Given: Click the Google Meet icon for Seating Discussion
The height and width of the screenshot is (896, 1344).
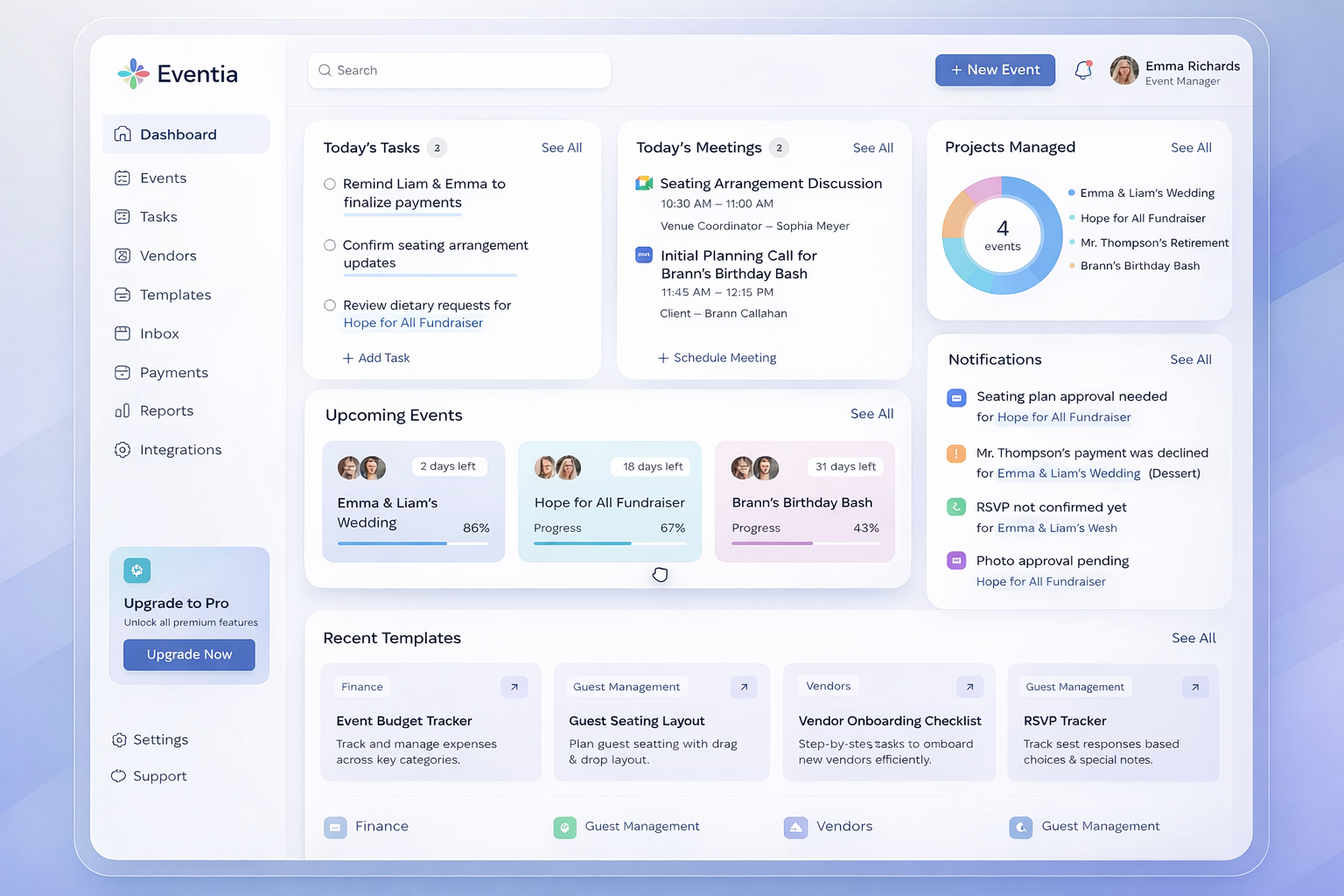Looking at the screenshot, I should pyautogui.click(x=644, y=183).
